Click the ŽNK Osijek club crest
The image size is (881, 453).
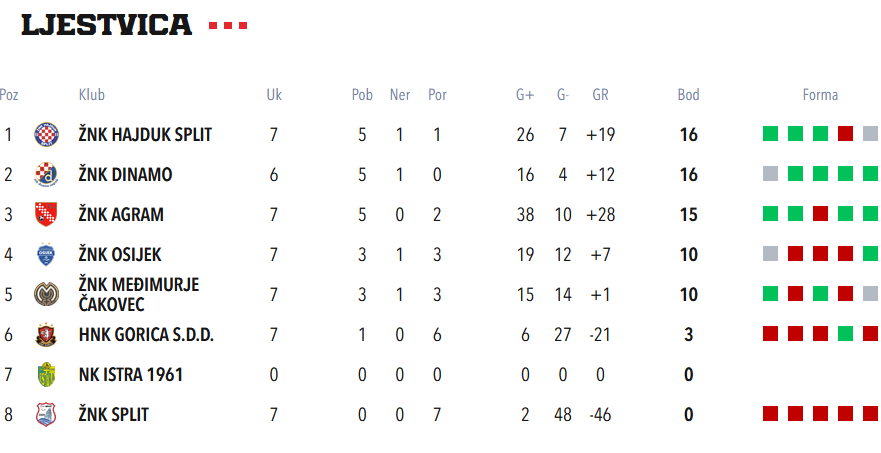(46, 254)
